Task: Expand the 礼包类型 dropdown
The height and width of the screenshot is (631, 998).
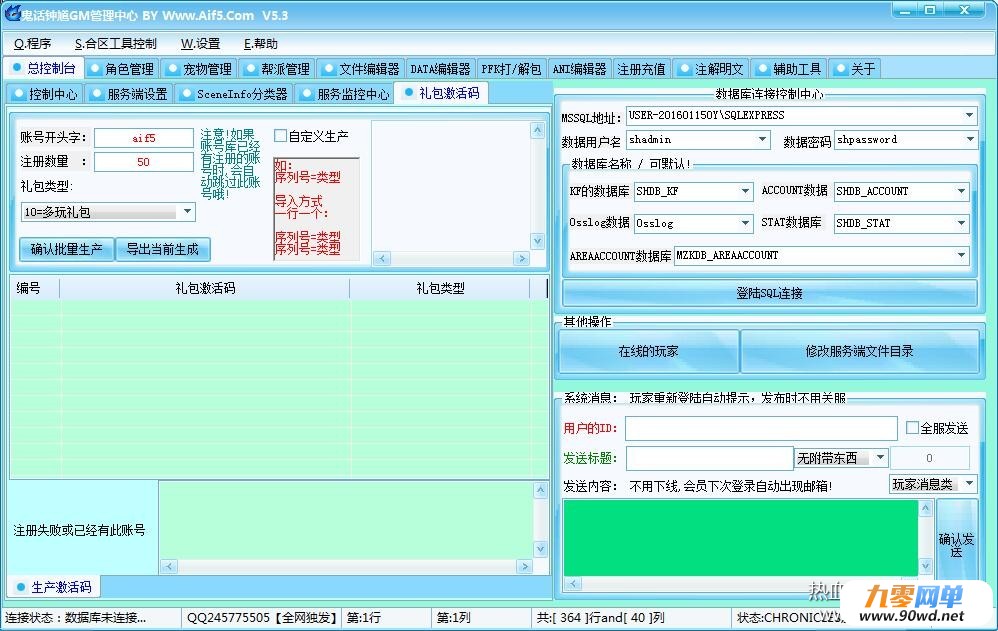Action: coord(187,211)
